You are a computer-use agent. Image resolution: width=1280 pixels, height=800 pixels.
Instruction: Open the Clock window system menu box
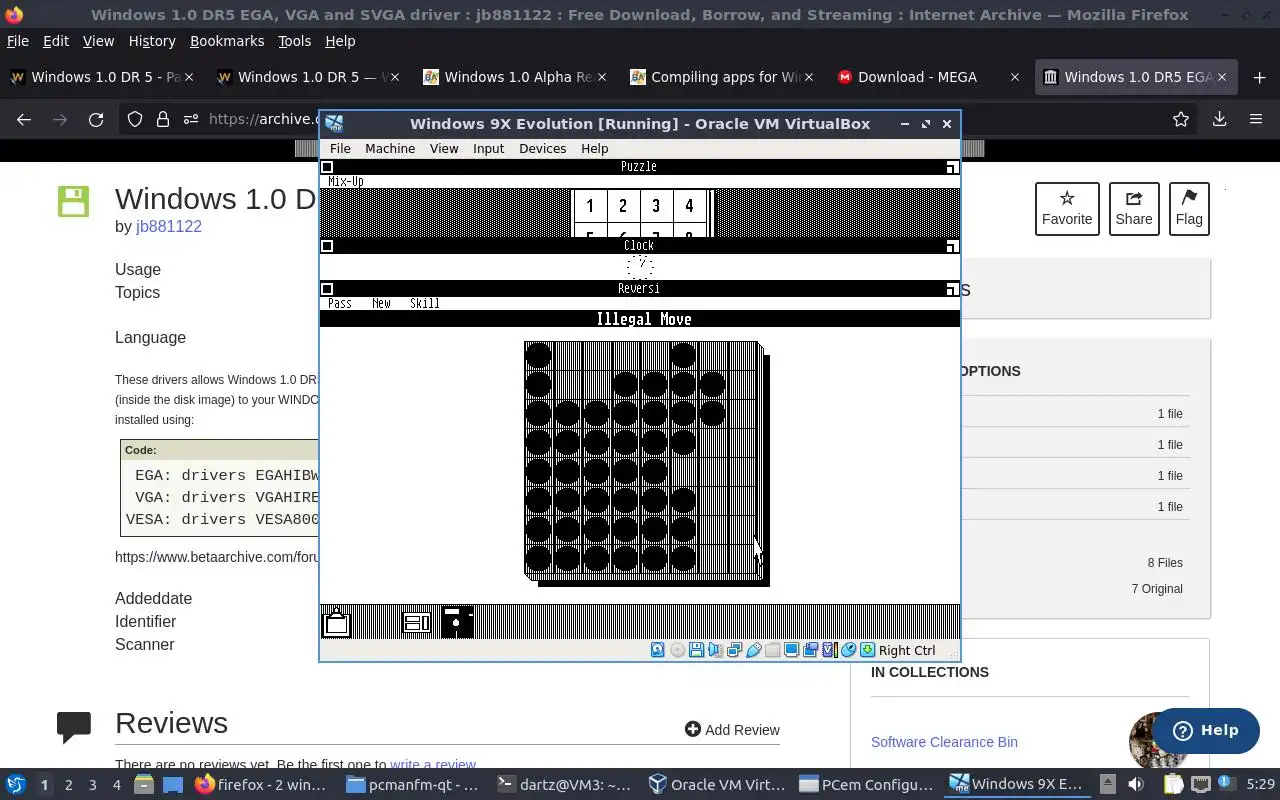327,246
